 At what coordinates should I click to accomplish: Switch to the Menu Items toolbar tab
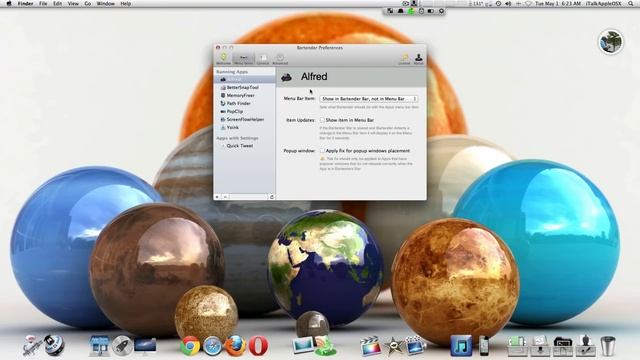[x=243, y=59]
